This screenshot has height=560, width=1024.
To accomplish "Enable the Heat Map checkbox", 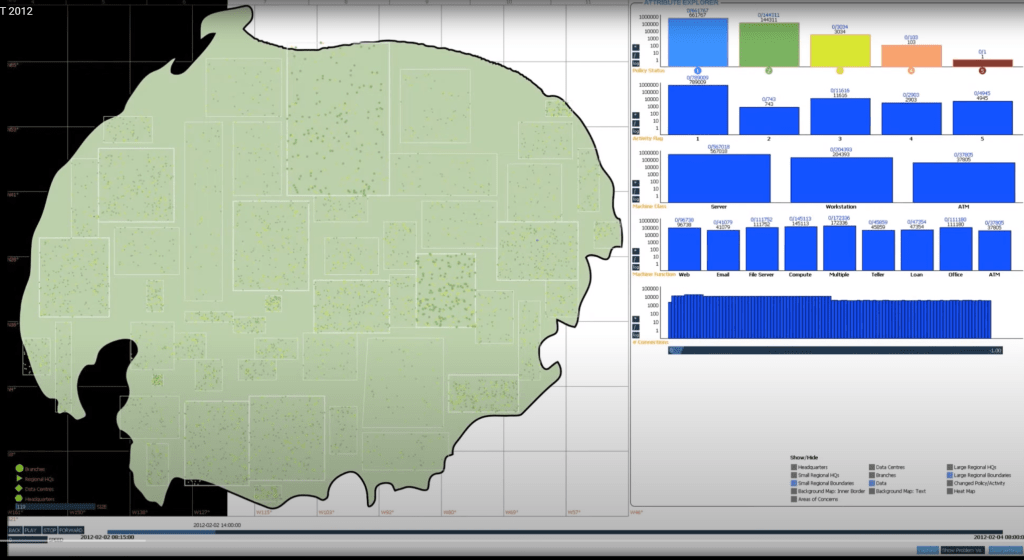I will (x=951, y=491).
